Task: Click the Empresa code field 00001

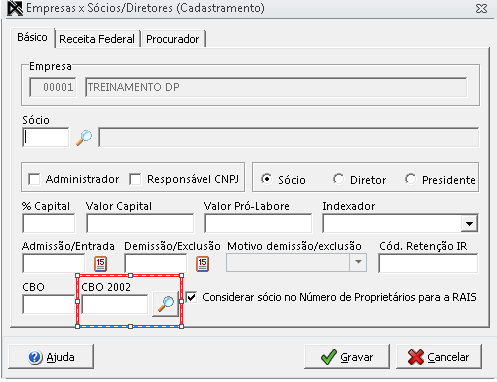Action: tap(53, 87)
